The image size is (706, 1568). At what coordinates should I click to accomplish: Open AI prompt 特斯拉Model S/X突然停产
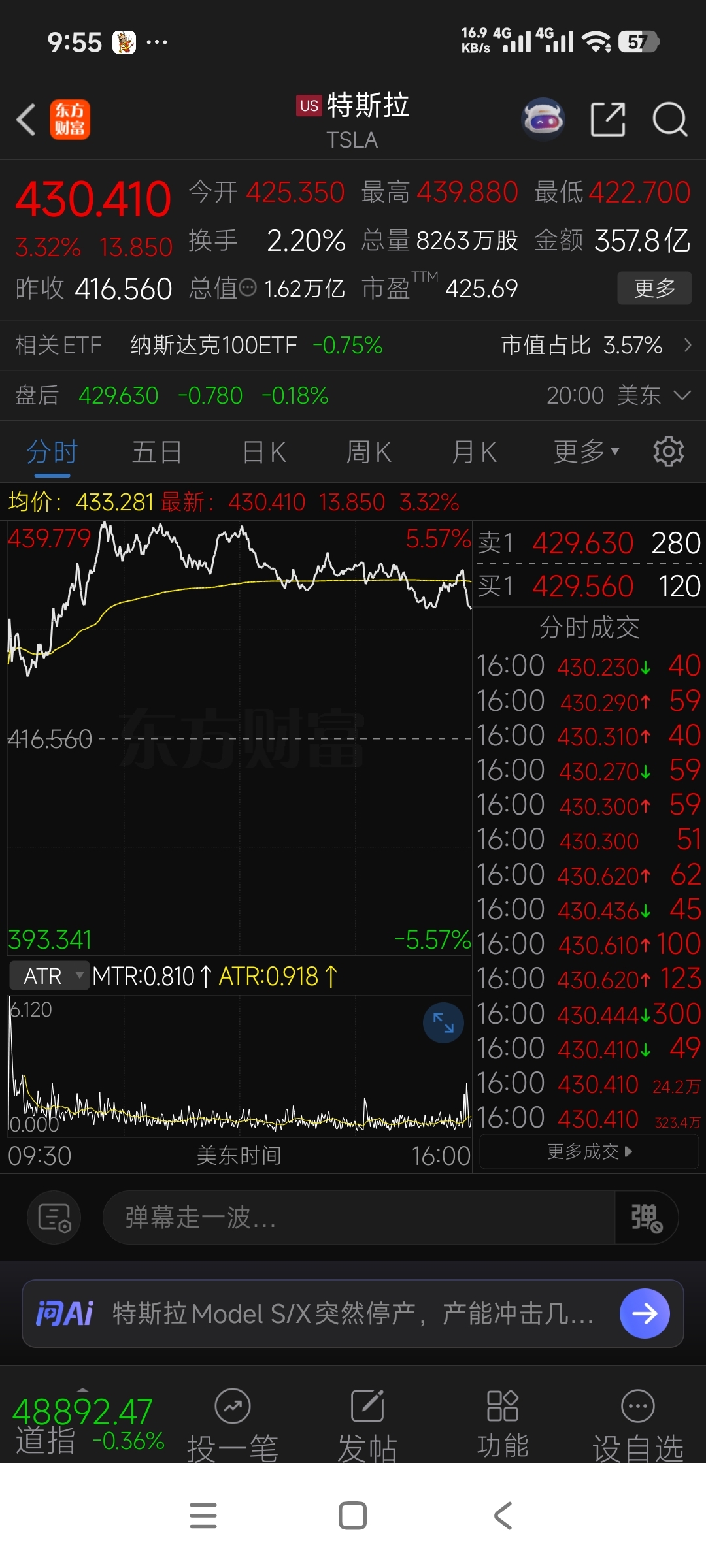[x=353, y=1313]
